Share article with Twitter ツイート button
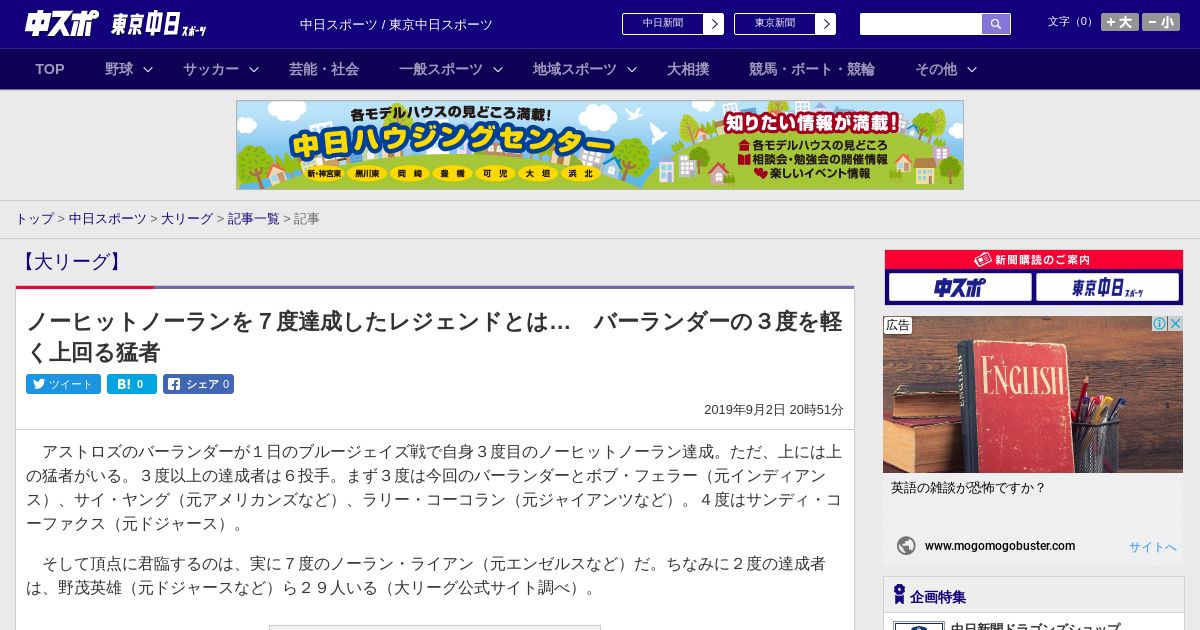Screen dimensions: 1200x630 click(63, 384)
